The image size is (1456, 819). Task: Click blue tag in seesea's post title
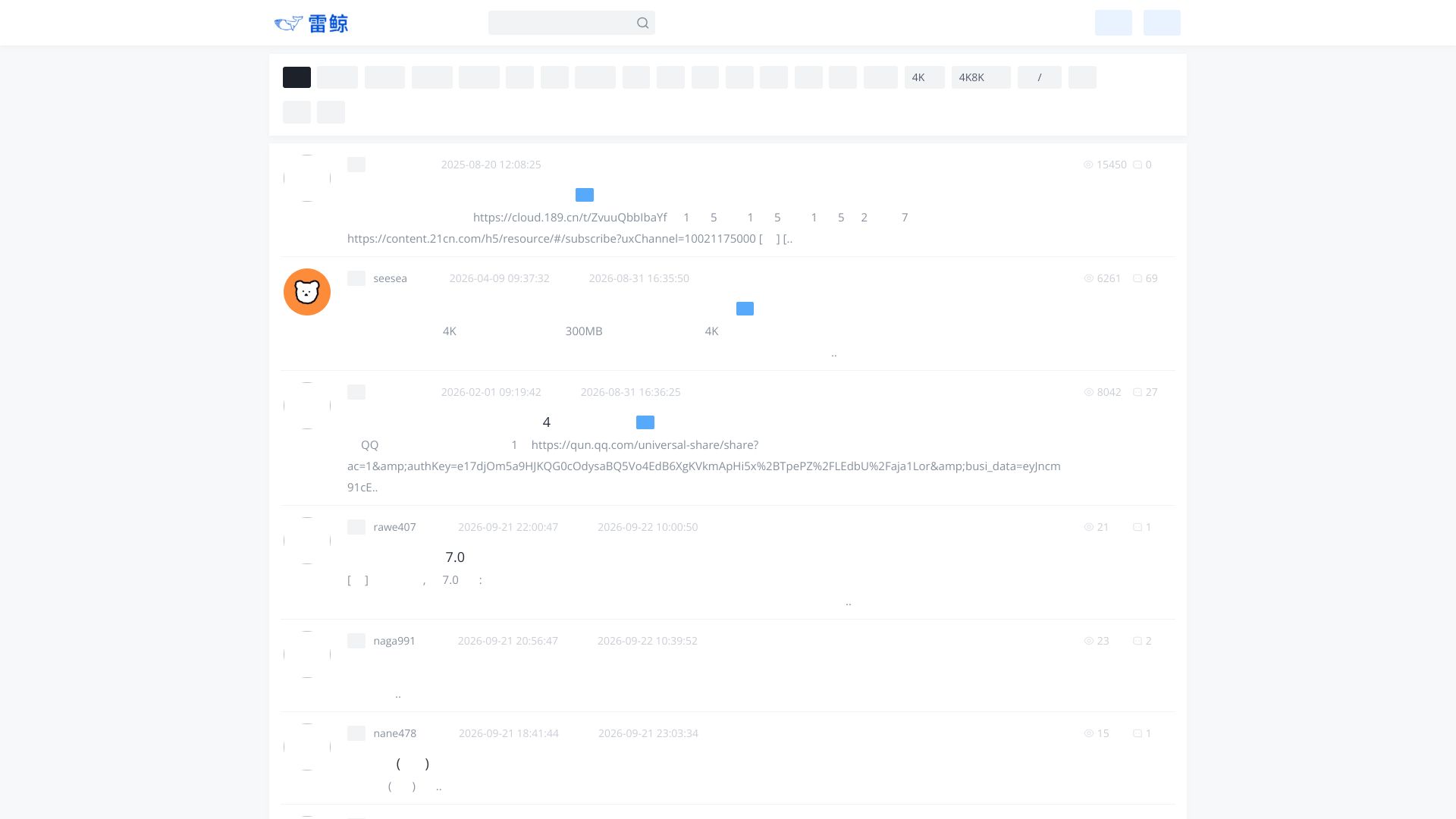745,309
